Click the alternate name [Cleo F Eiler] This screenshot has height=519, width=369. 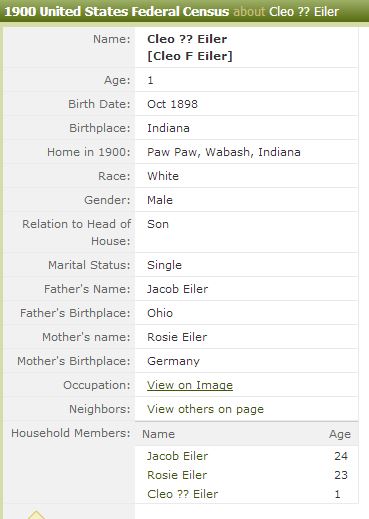click(x=190, y=56)
